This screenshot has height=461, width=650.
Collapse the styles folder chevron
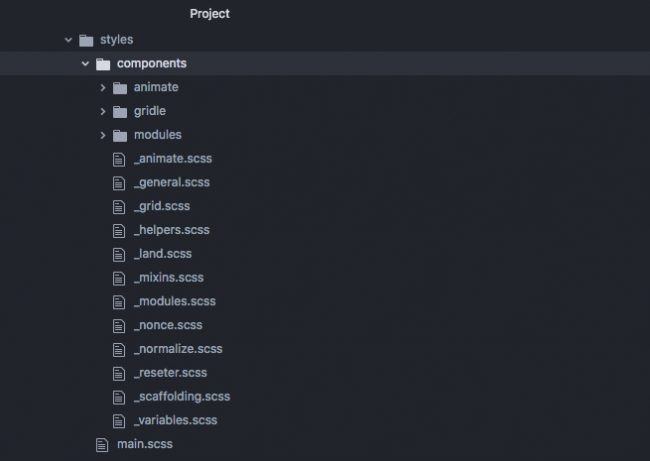pyautogui.click(x=68, y=40)
